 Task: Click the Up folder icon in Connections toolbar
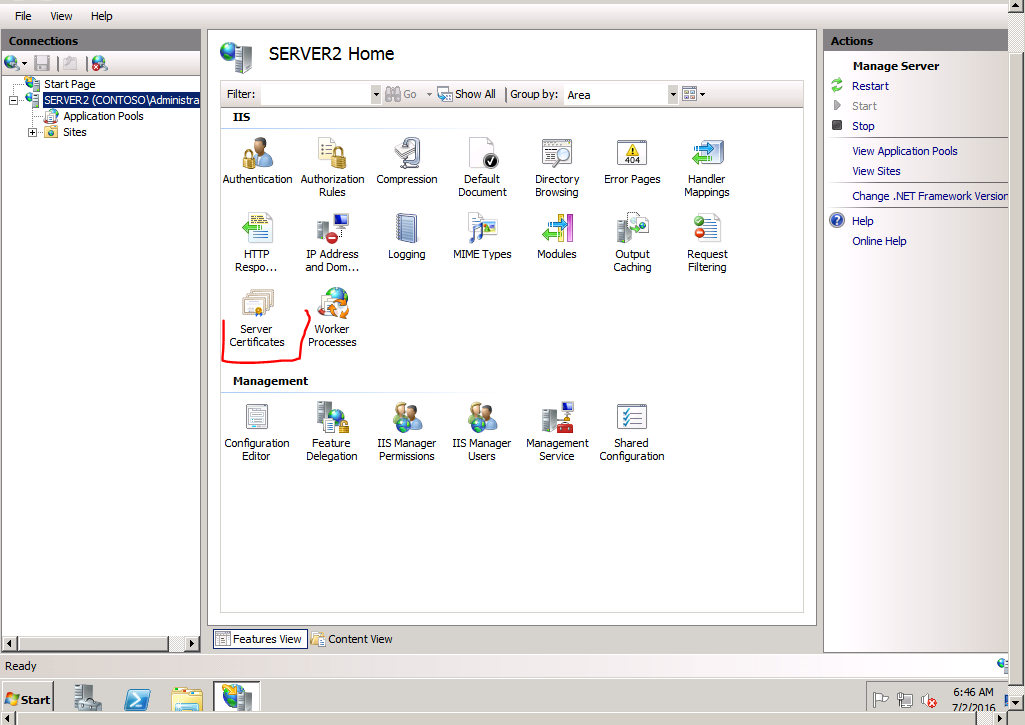coord(71,63)
